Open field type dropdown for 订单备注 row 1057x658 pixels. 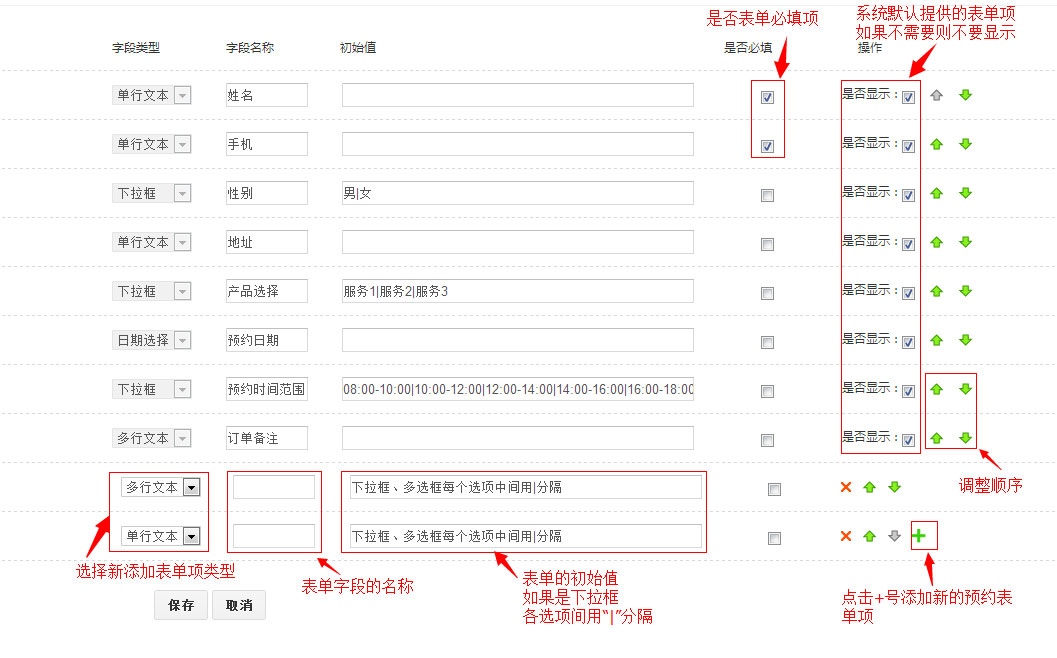coord(152,438)
